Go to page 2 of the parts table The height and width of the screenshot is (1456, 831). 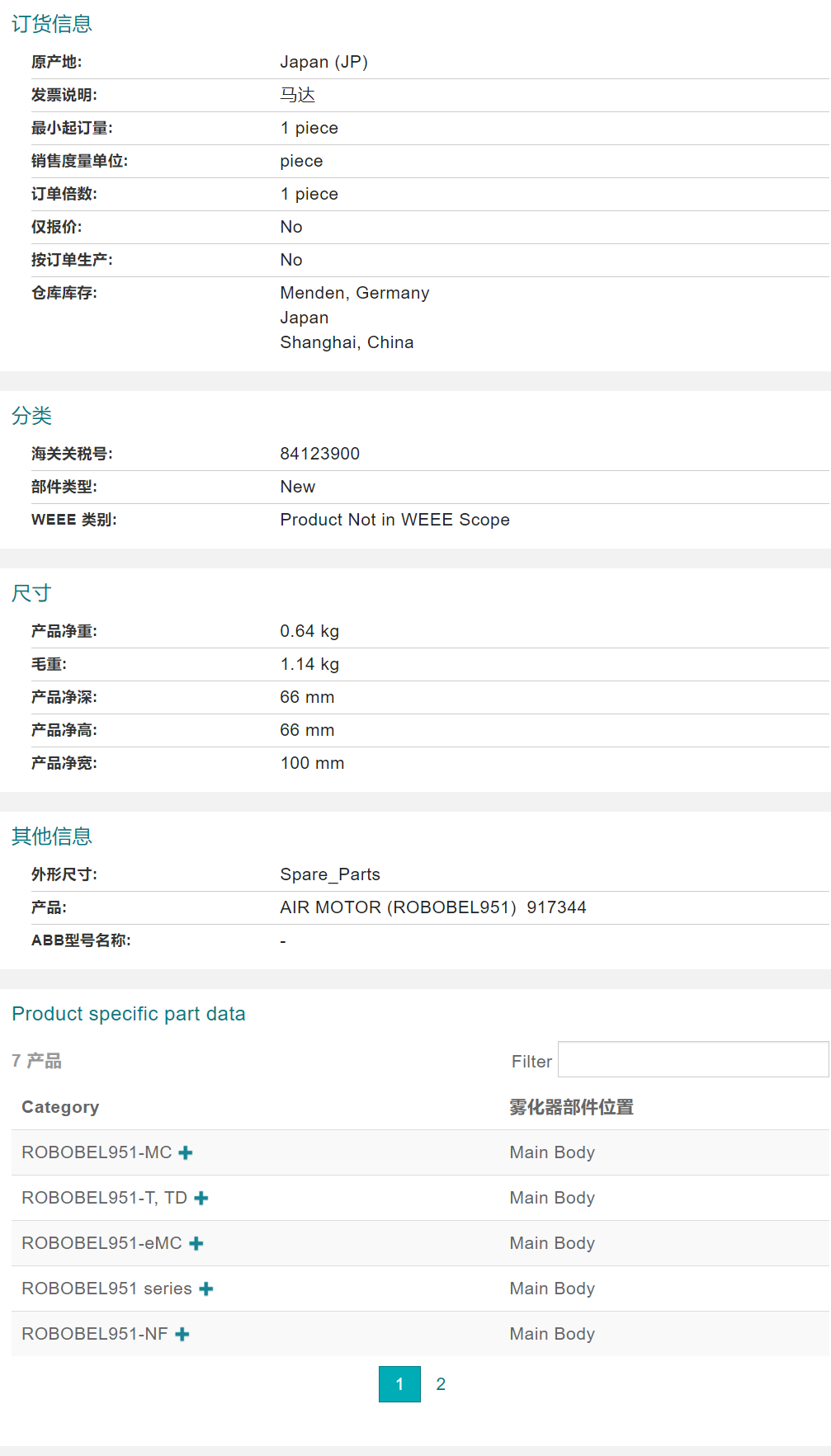pyautogui.click(x=441, y=1384)
